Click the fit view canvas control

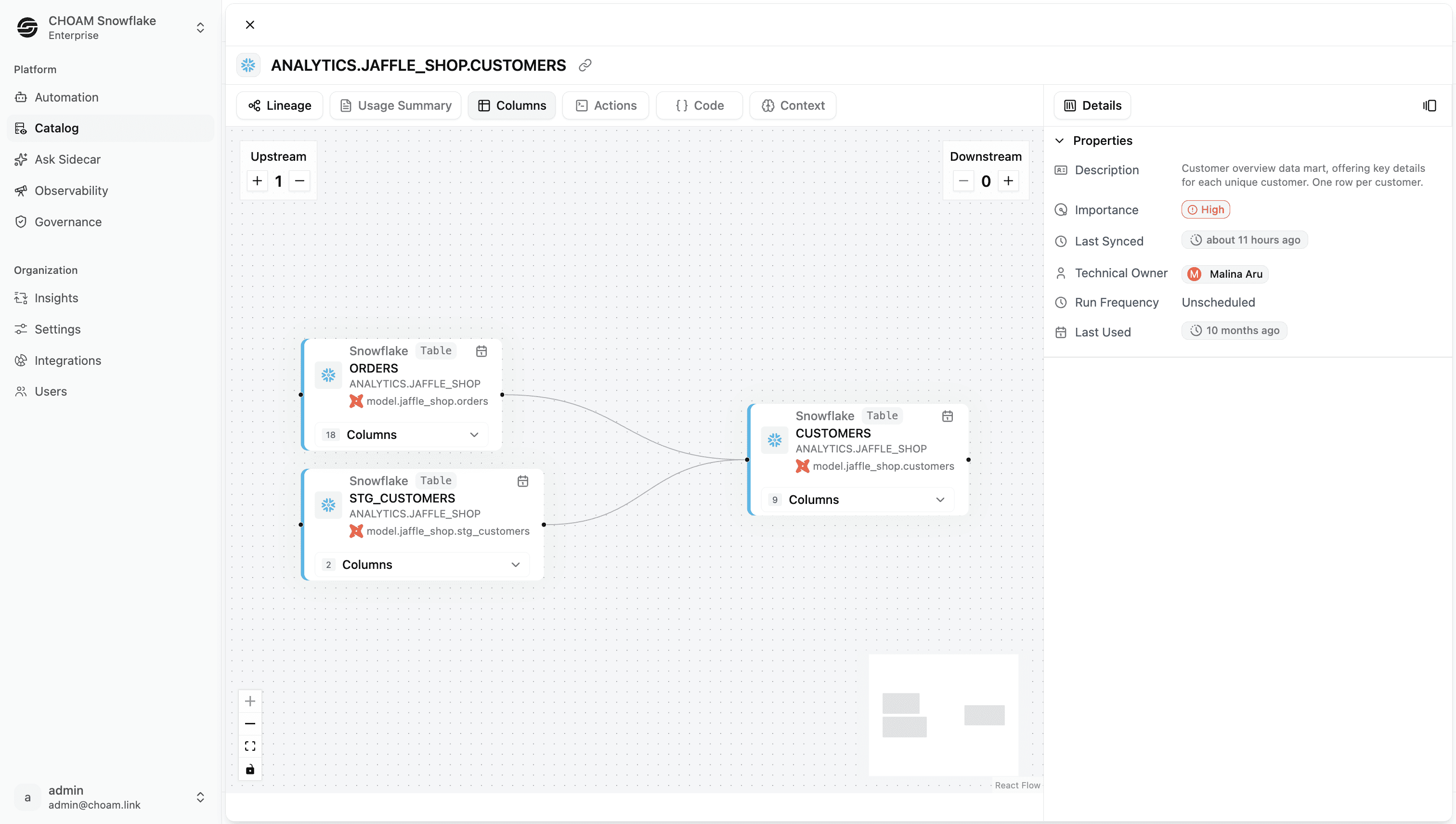(x=250, y=746)
